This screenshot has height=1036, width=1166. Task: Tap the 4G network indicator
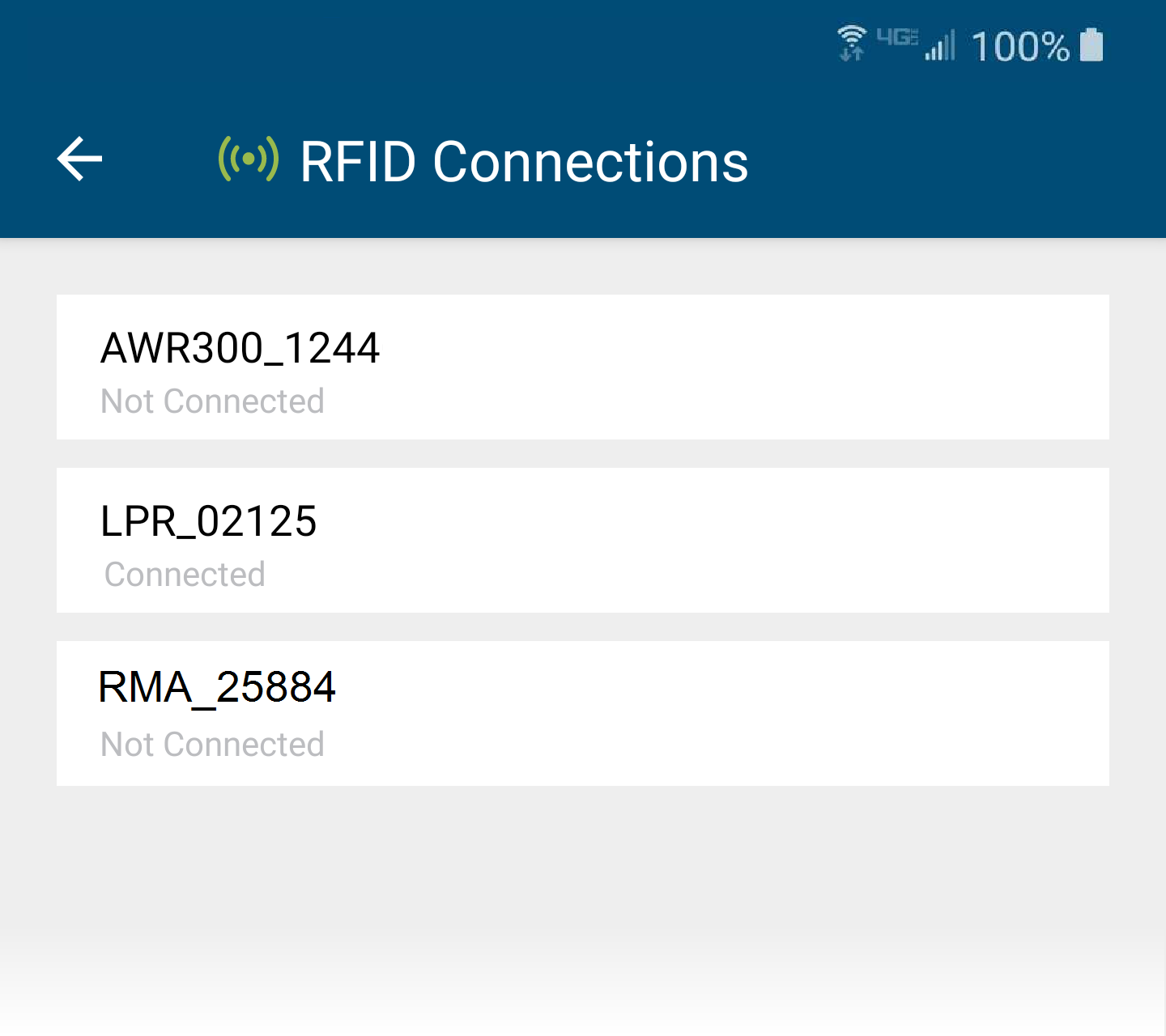[897, 37]
